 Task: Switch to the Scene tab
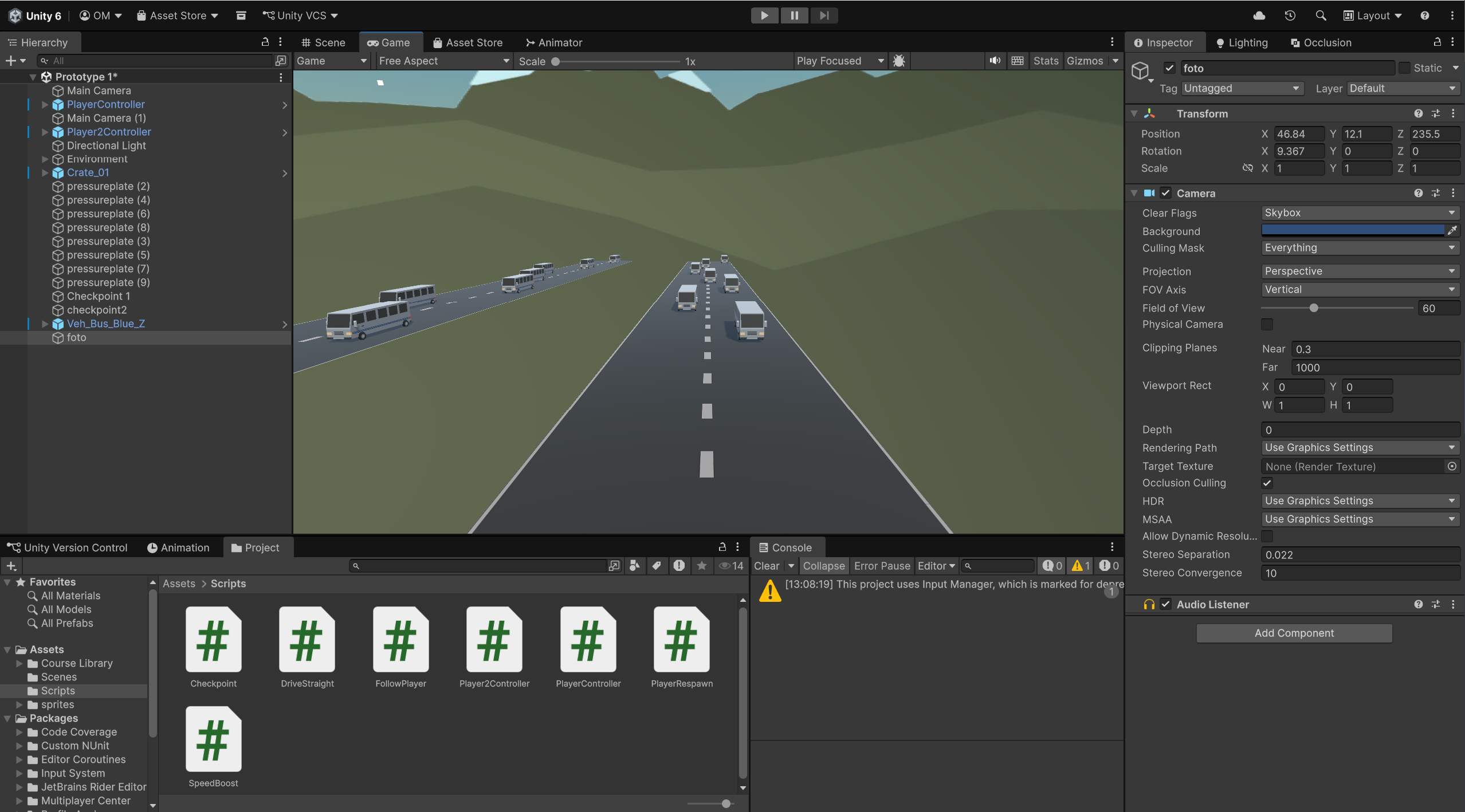click(324, 42)
